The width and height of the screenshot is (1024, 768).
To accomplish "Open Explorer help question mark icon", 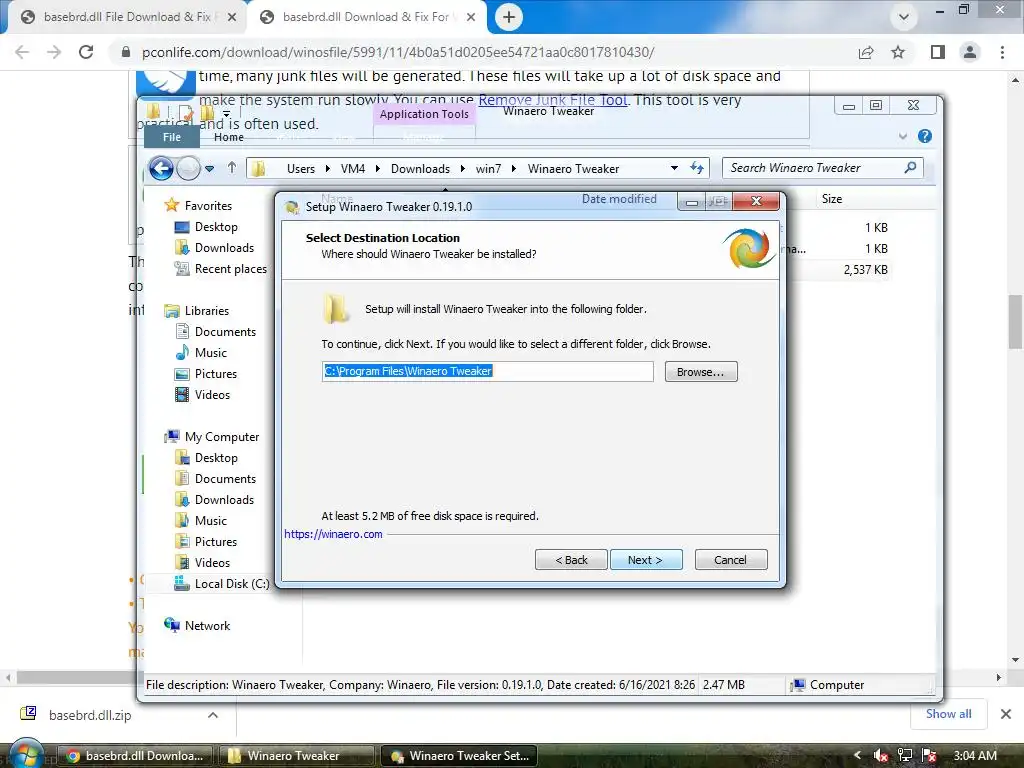I will coord(924,136).
